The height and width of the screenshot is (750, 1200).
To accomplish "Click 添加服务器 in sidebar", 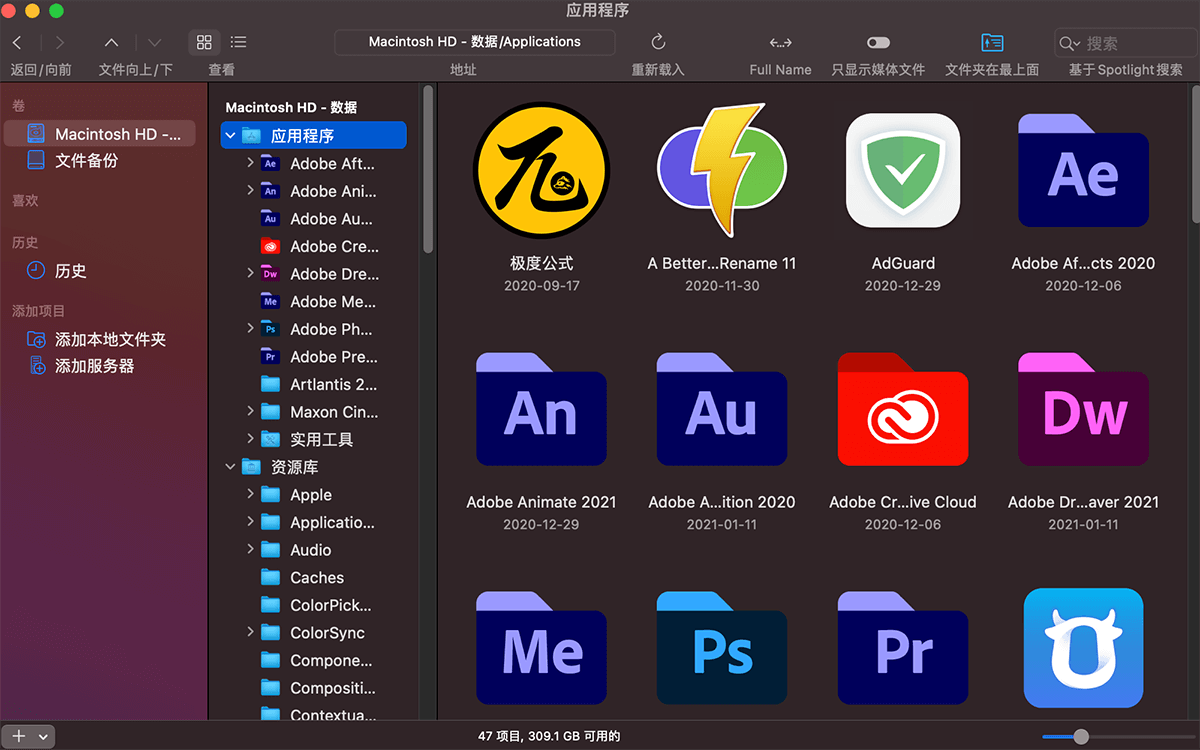I will point(94,366).
